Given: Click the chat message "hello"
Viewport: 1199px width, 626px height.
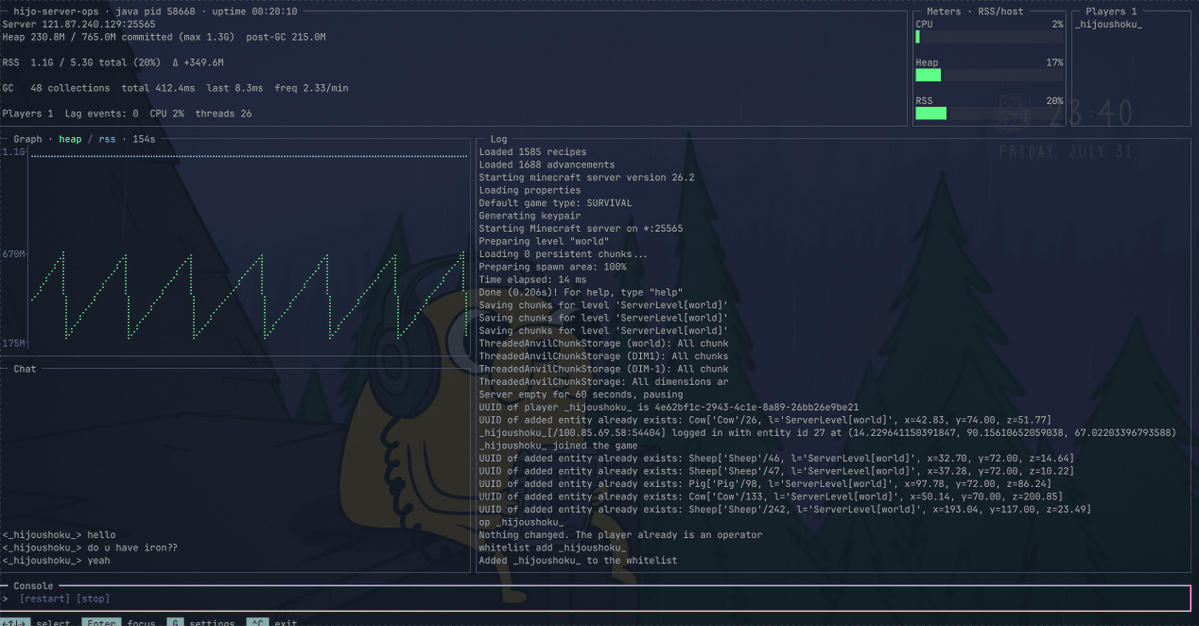Looking at the screenshot, I should click(x=102, y=535).
